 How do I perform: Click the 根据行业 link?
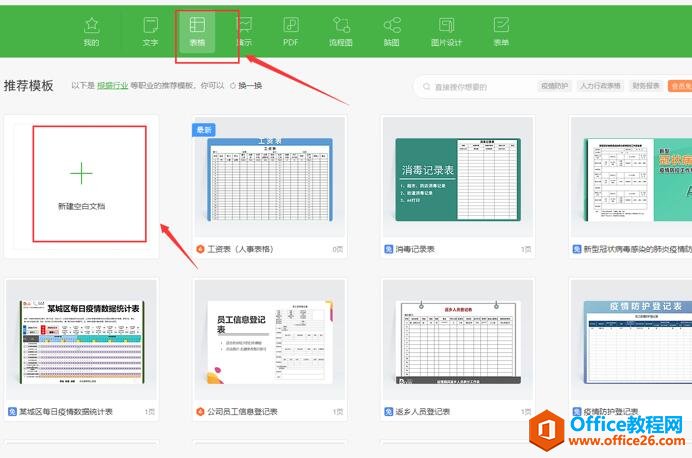coord(112,86)
